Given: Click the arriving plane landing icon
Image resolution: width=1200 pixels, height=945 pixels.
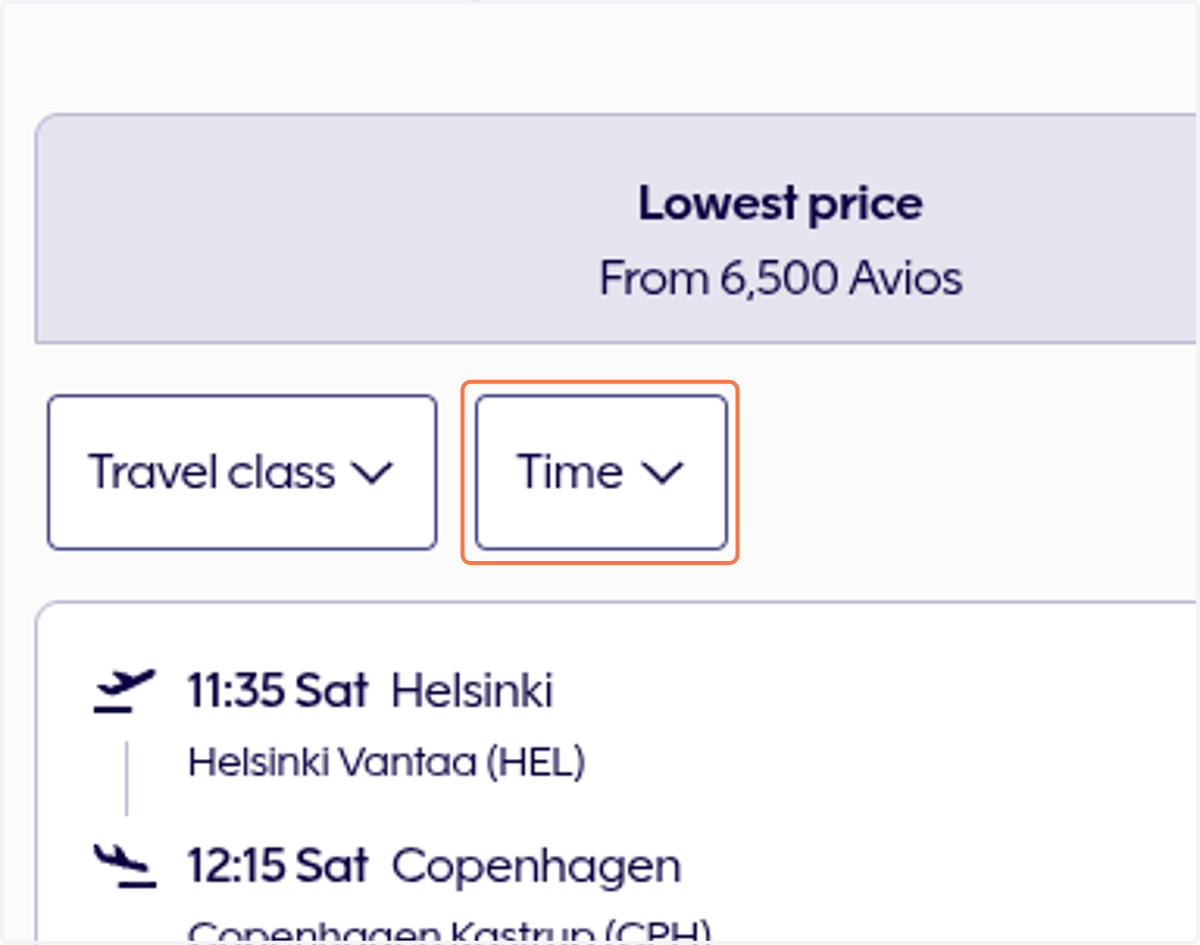Looking at the screenshot, I should (125, 866).
